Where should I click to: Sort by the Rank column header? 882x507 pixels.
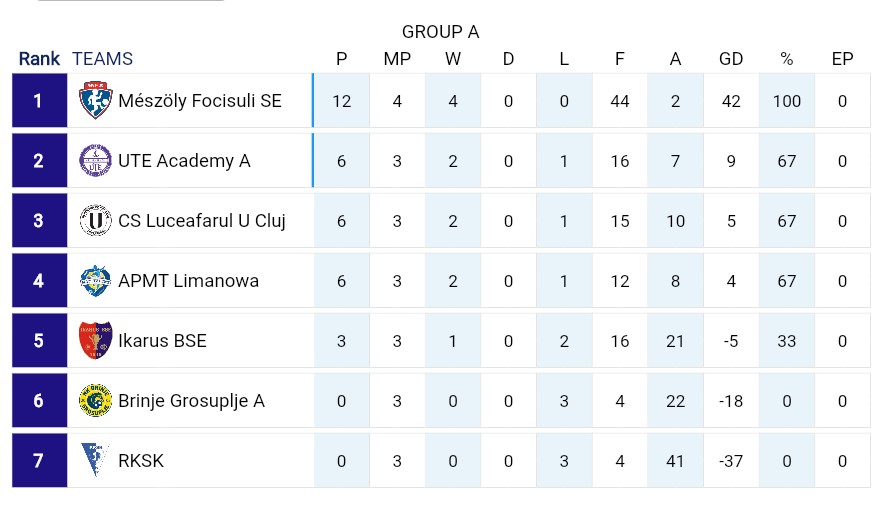[x=39, y=59]
